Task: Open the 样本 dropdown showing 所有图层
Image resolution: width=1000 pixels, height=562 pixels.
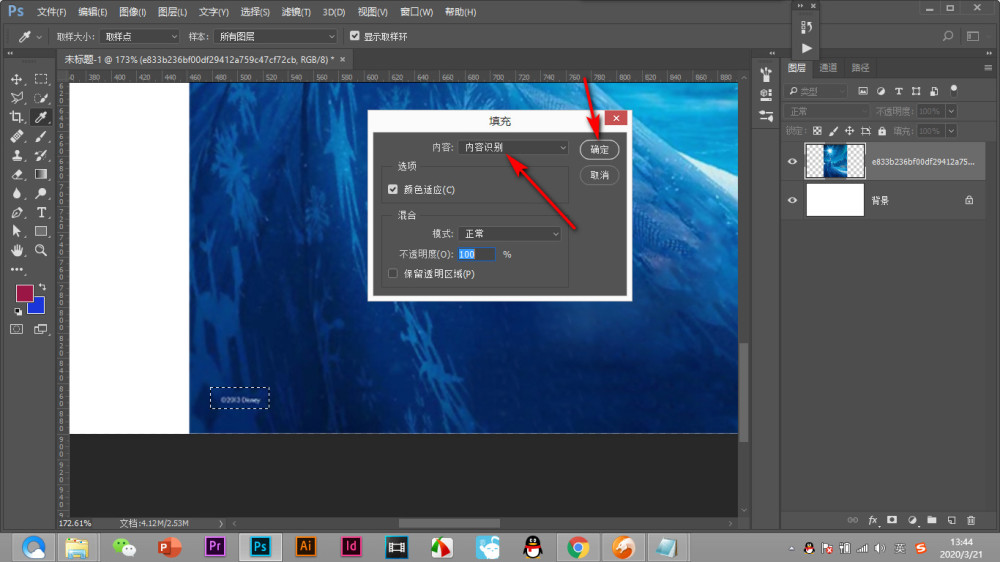Action: tap(275, 36)
